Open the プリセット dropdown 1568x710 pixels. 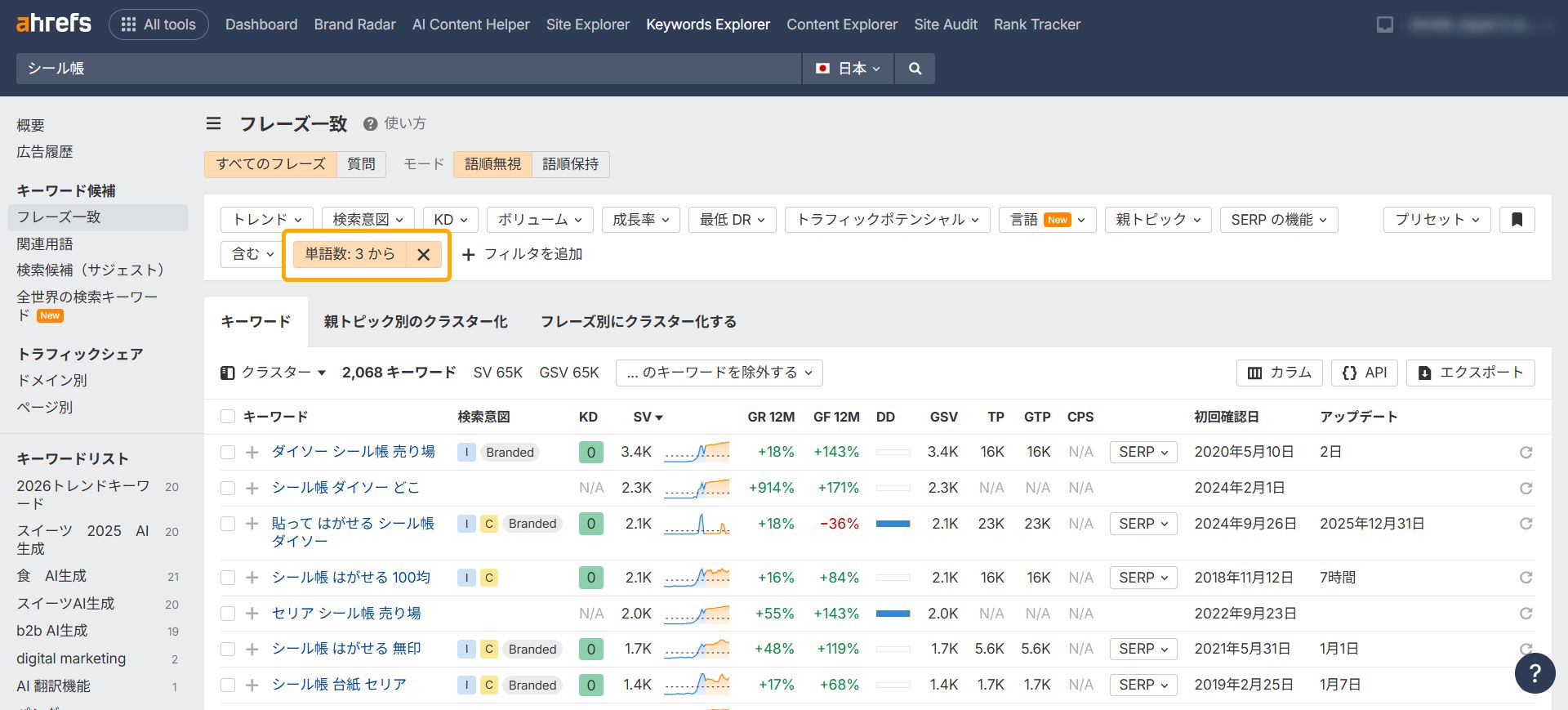pos(1437,220)
